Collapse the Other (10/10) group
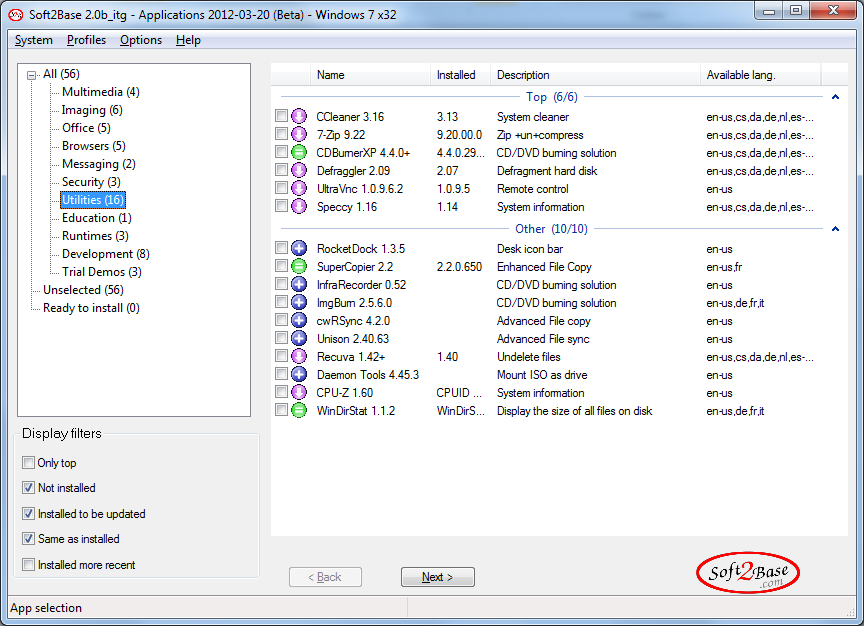Image resolution: width=864 pixels, height=626 pixels. [x=835, y=229]
